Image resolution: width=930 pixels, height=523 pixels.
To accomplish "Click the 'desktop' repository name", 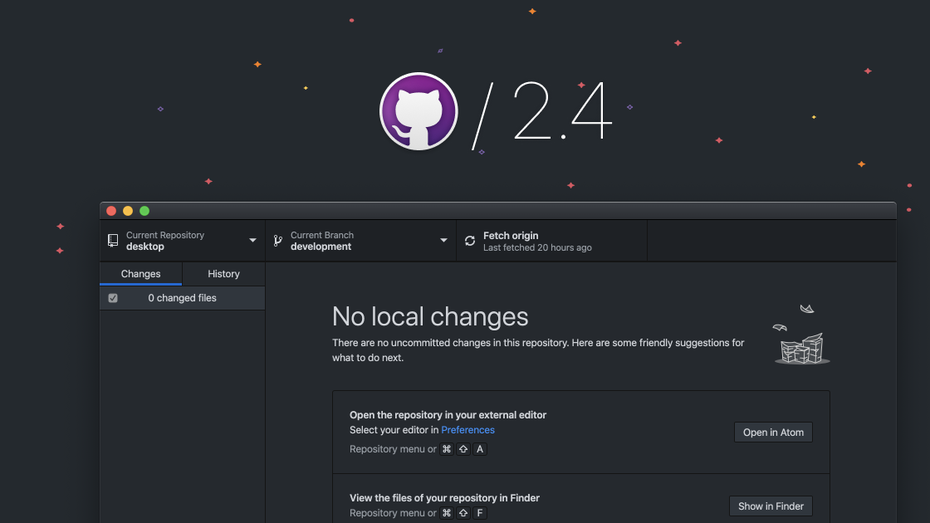I will [x=145, y=247].
